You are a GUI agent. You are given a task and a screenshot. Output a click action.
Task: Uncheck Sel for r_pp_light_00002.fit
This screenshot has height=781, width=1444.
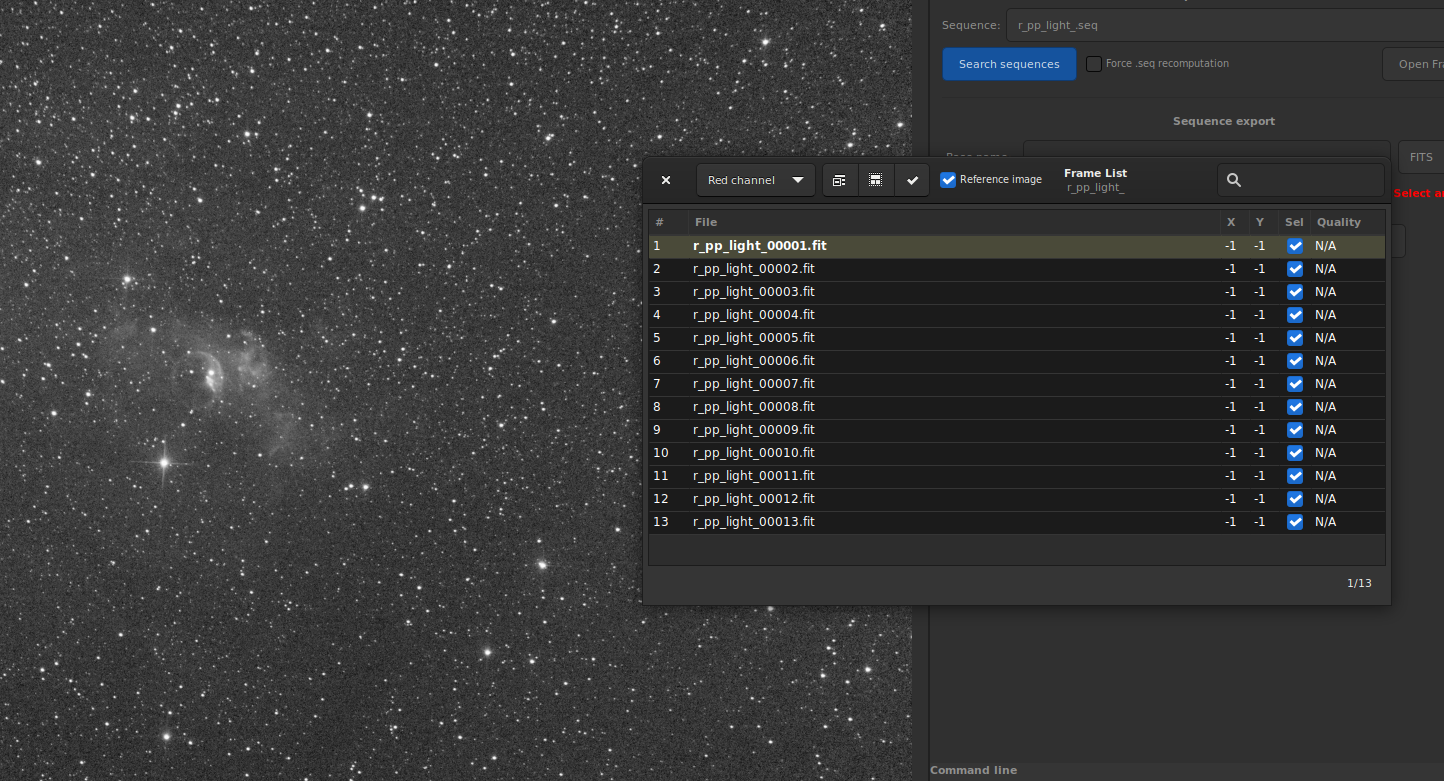(x=1295, y=269)
